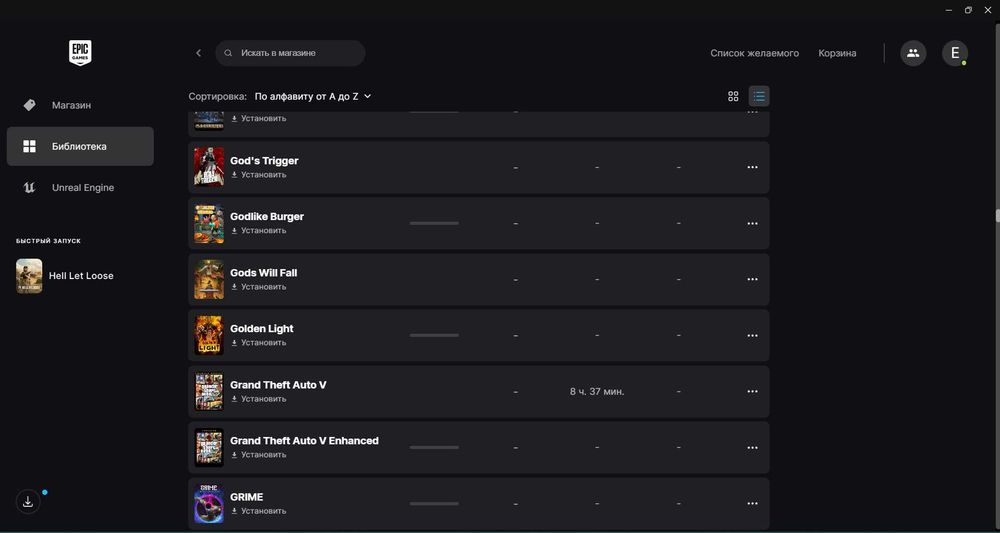Select Unreal Engine in the sidebar
The width and height of the screenshot is (1000, 533).
click(82, 188)
